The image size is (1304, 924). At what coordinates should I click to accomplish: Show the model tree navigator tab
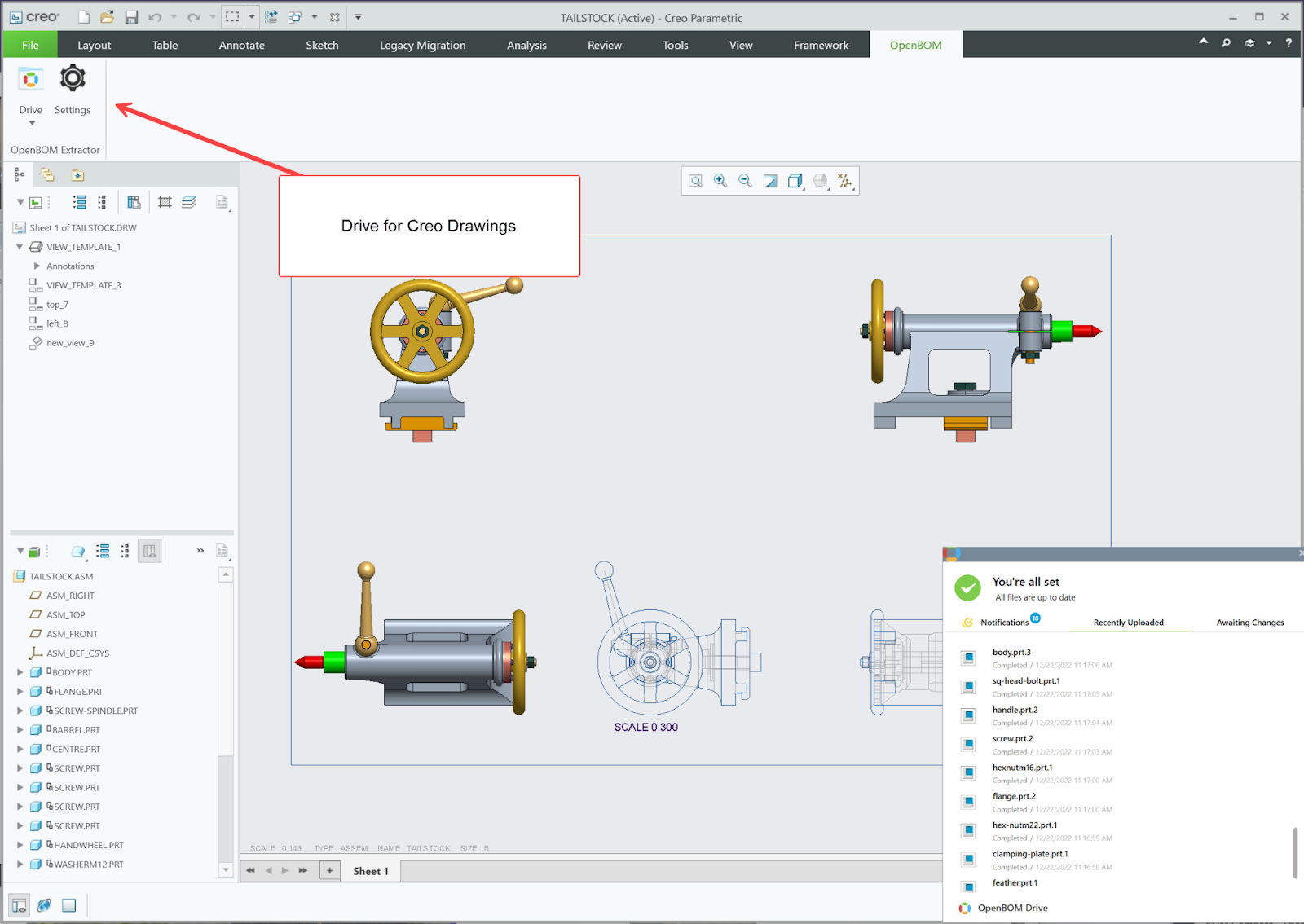click(20, 174)
